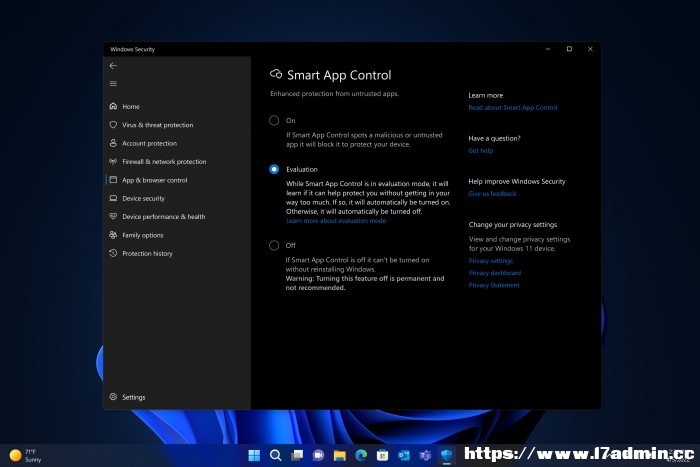Go back with the back arrow
Screen dimensions: 700x467
pos(113,66)
